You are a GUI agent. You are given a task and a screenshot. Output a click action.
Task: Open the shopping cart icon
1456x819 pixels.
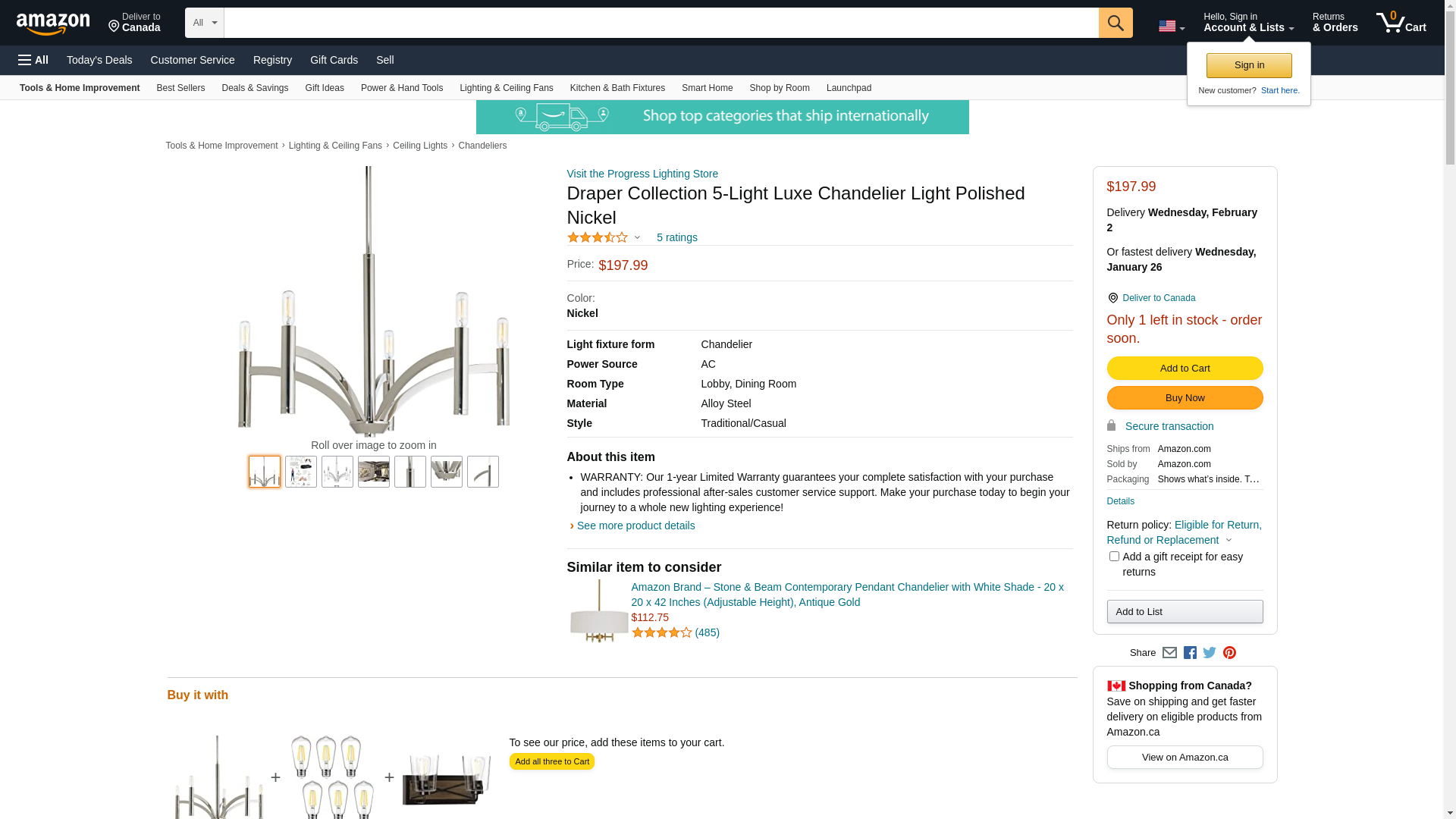pos(1400,23)
